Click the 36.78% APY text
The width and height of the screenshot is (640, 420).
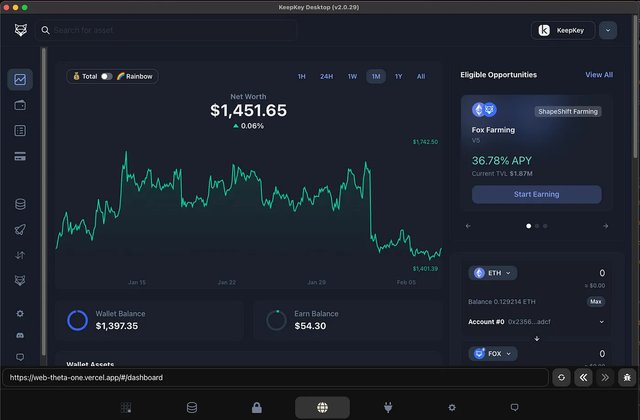point(502,161)
